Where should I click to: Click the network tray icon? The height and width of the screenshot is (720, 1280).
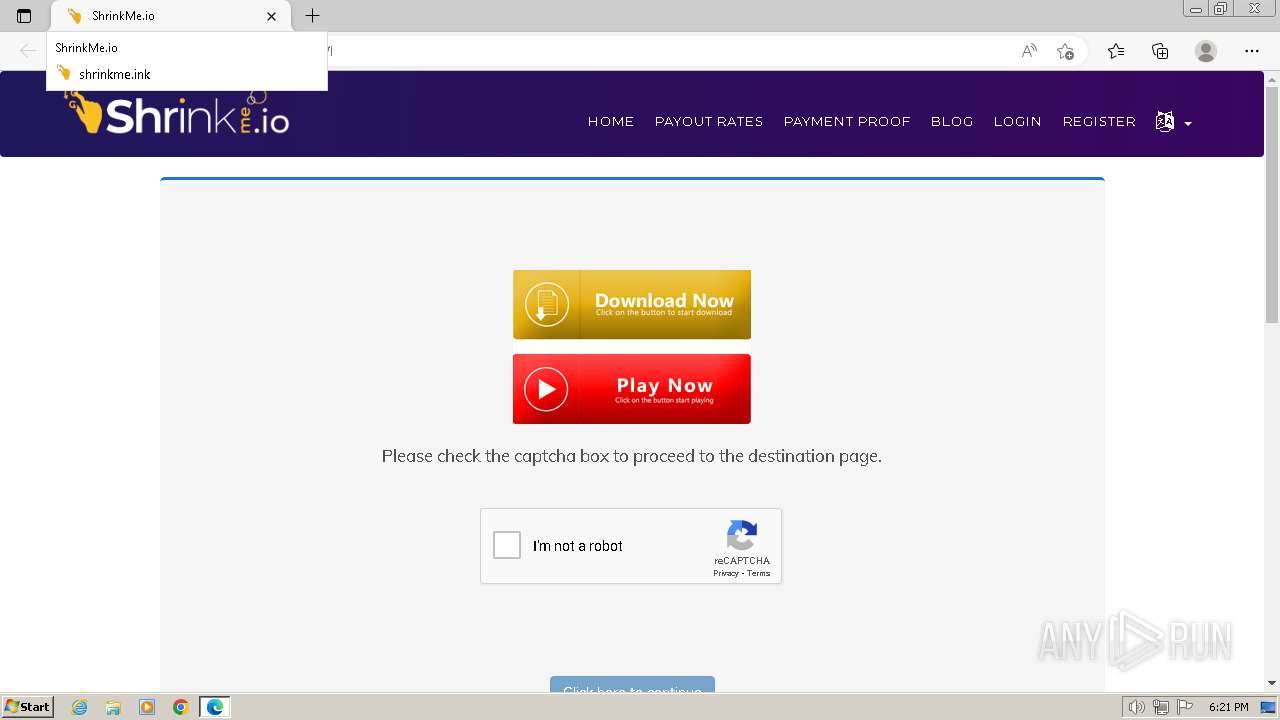(x=1160, y=707)
